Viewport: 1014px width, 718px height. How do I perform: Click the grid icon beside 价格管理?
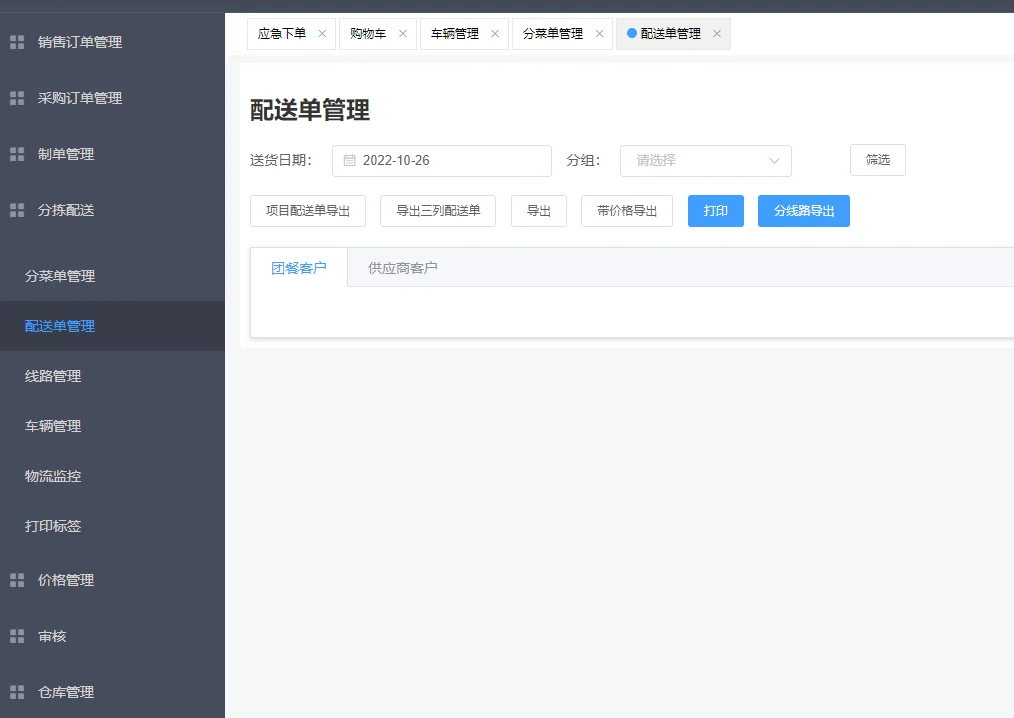tap(16, 580)
